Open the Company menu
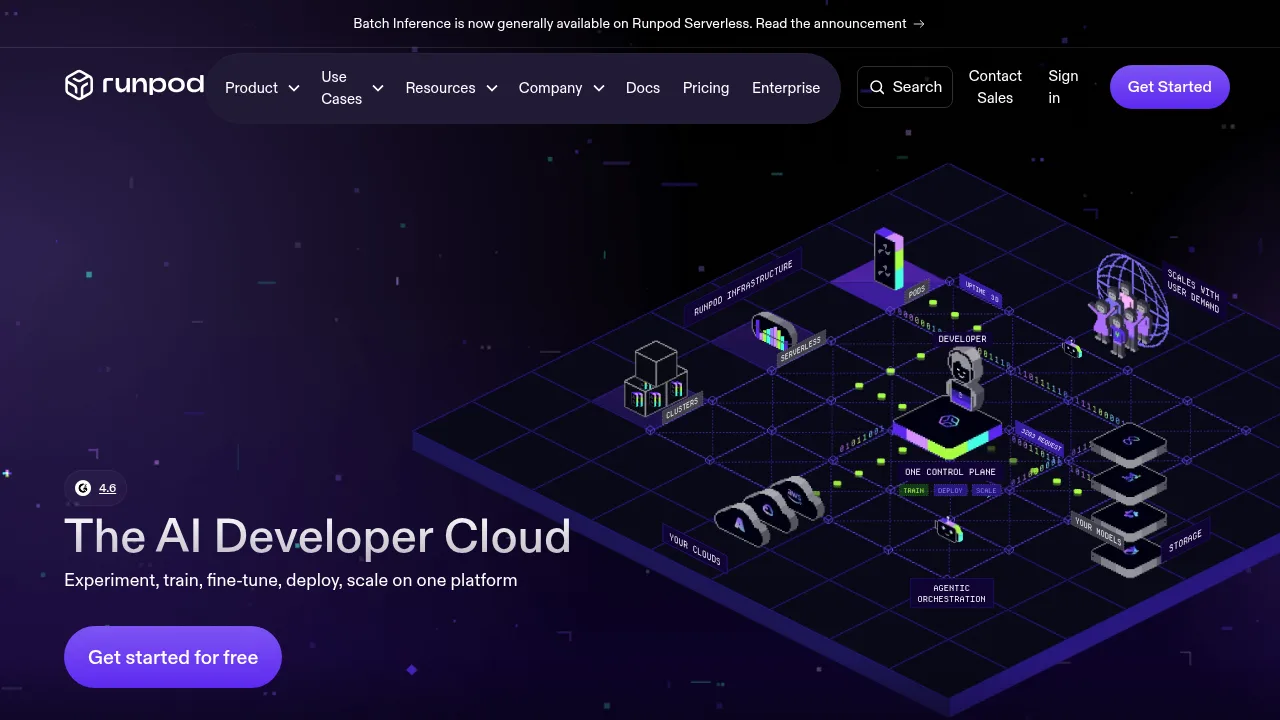 (562, 88)
